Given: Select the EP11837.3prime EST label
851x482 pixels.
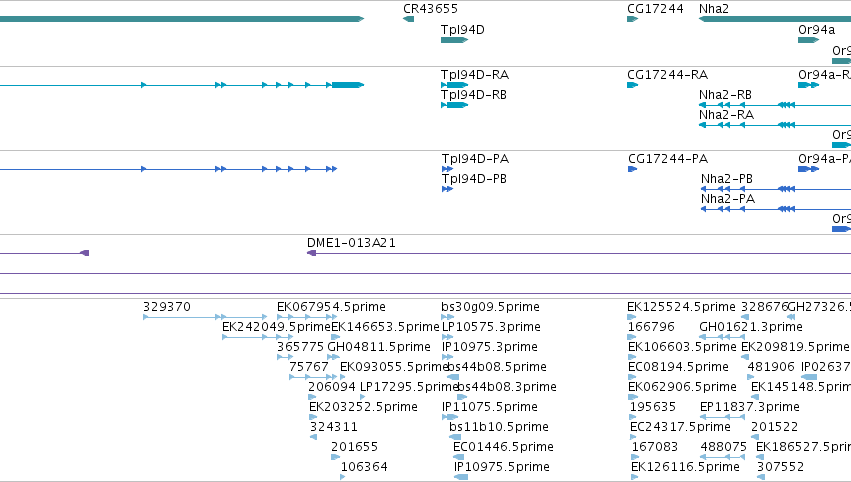Looking at the screenshot, I should click(x=750, y=407).
